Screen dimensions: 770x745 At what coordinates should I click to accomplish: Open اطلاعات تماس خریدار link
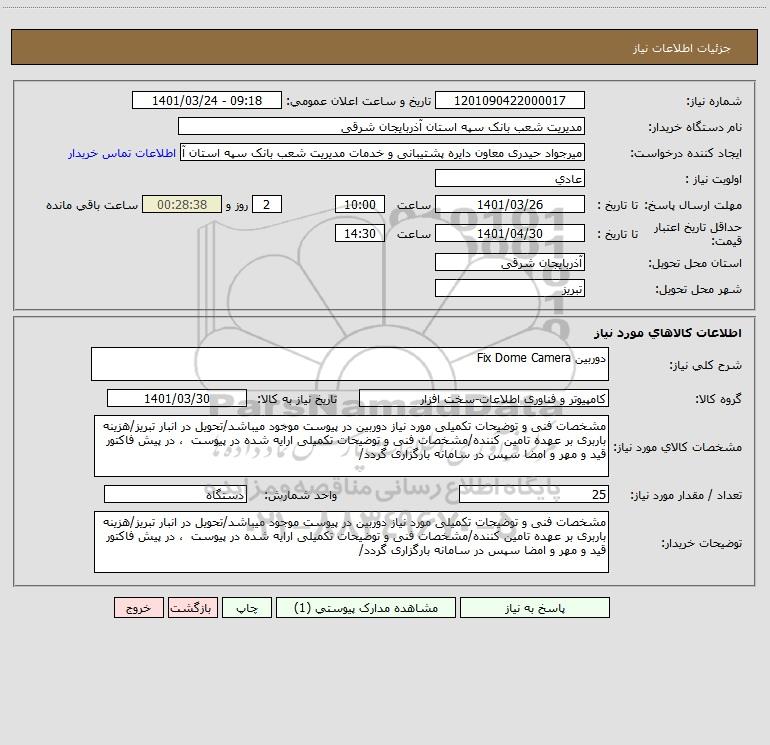coord(122,153)
